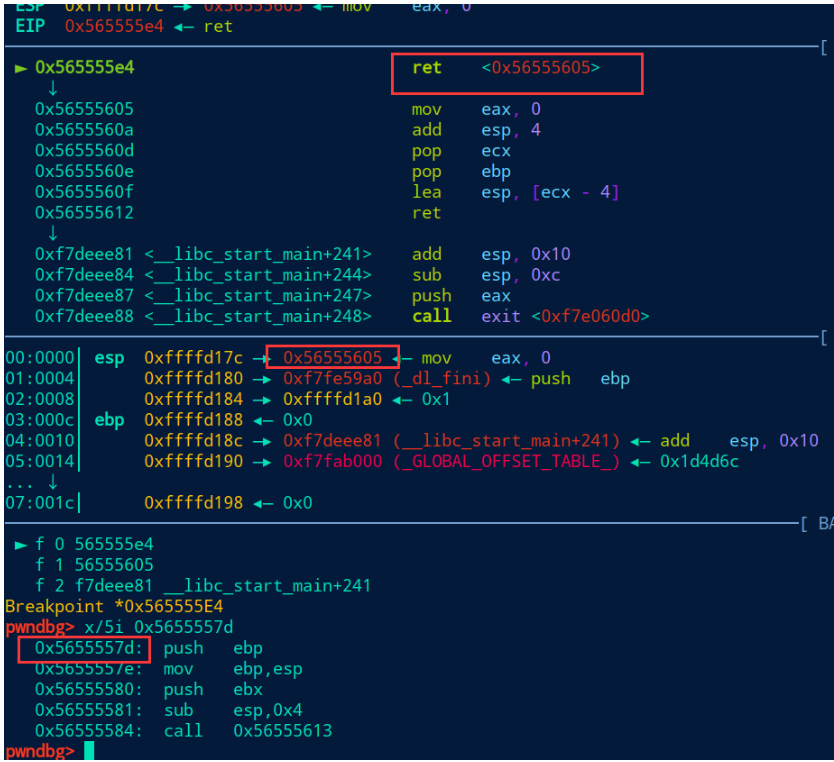Click the 'add esp, 4' instruction

[476, 130]
